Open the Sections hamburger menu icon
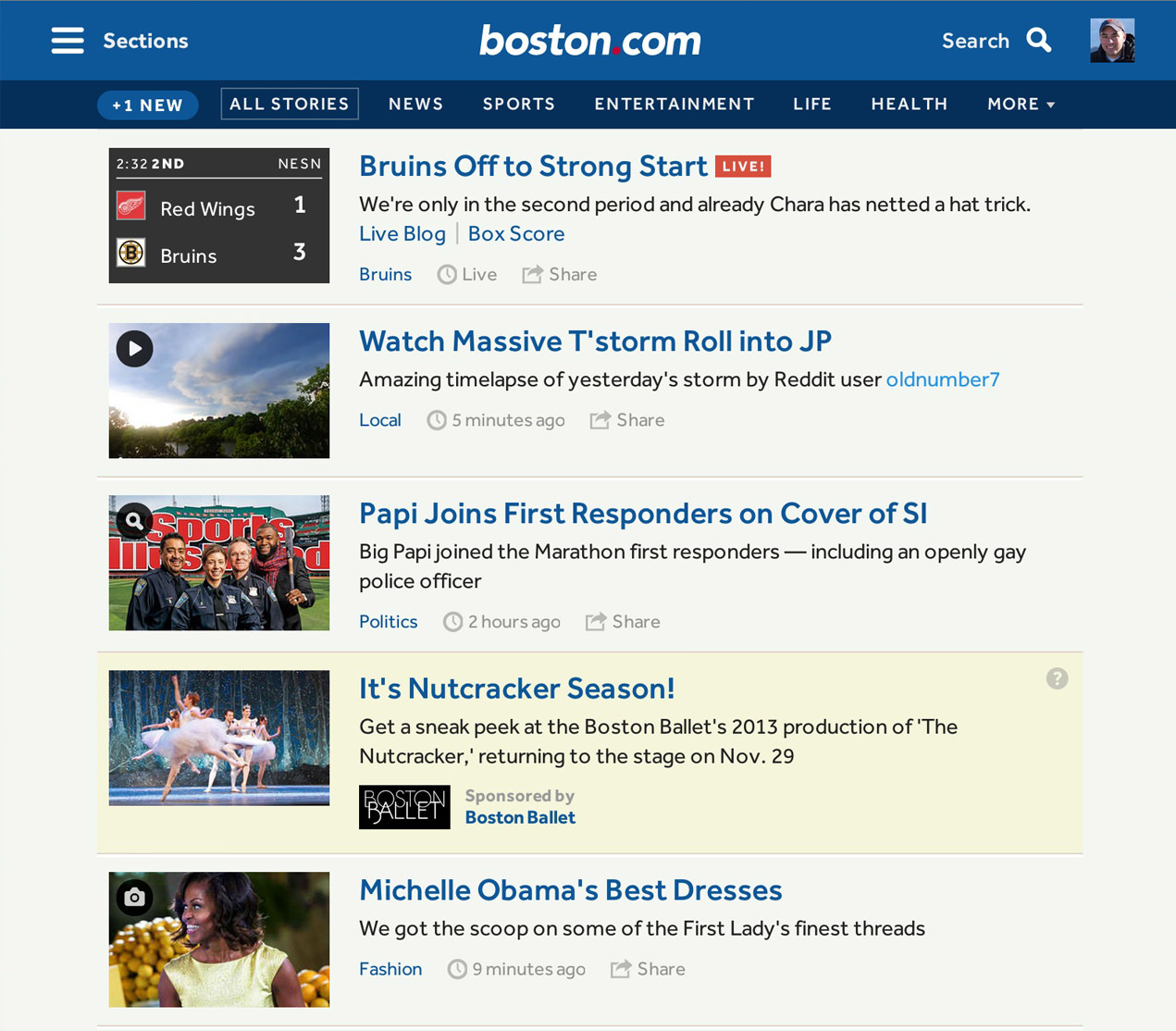This screenshot has width=1176, height=1031. click(68, 41)
